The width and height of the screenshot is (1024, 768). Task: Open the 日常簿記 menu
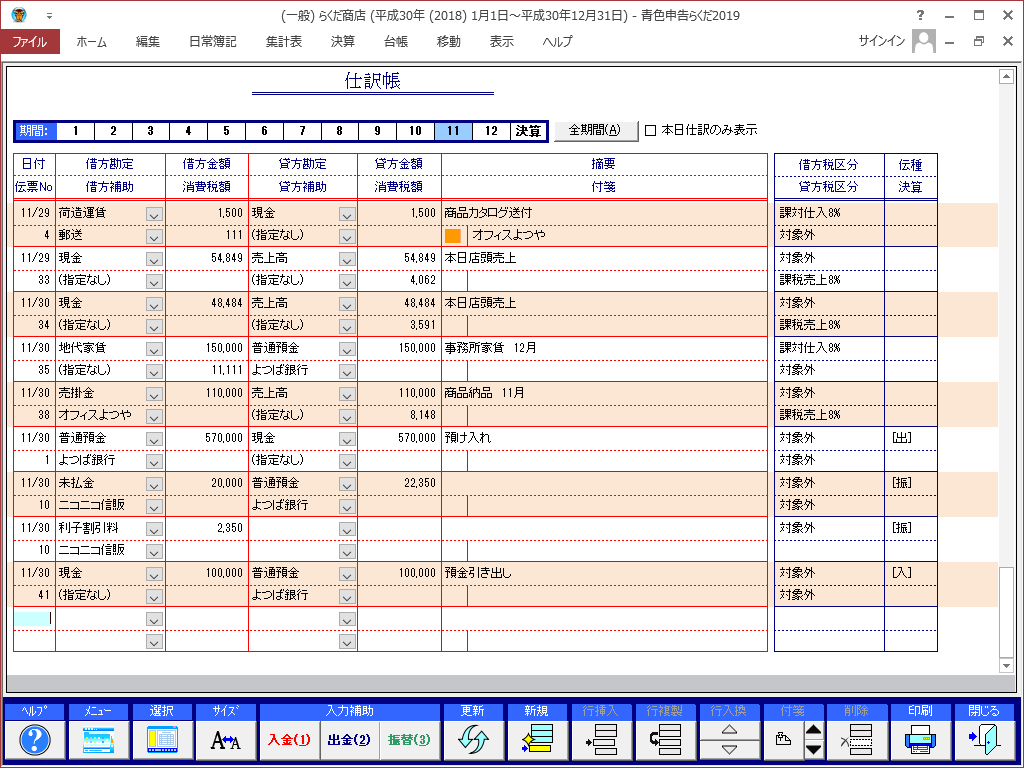[212, 42]
